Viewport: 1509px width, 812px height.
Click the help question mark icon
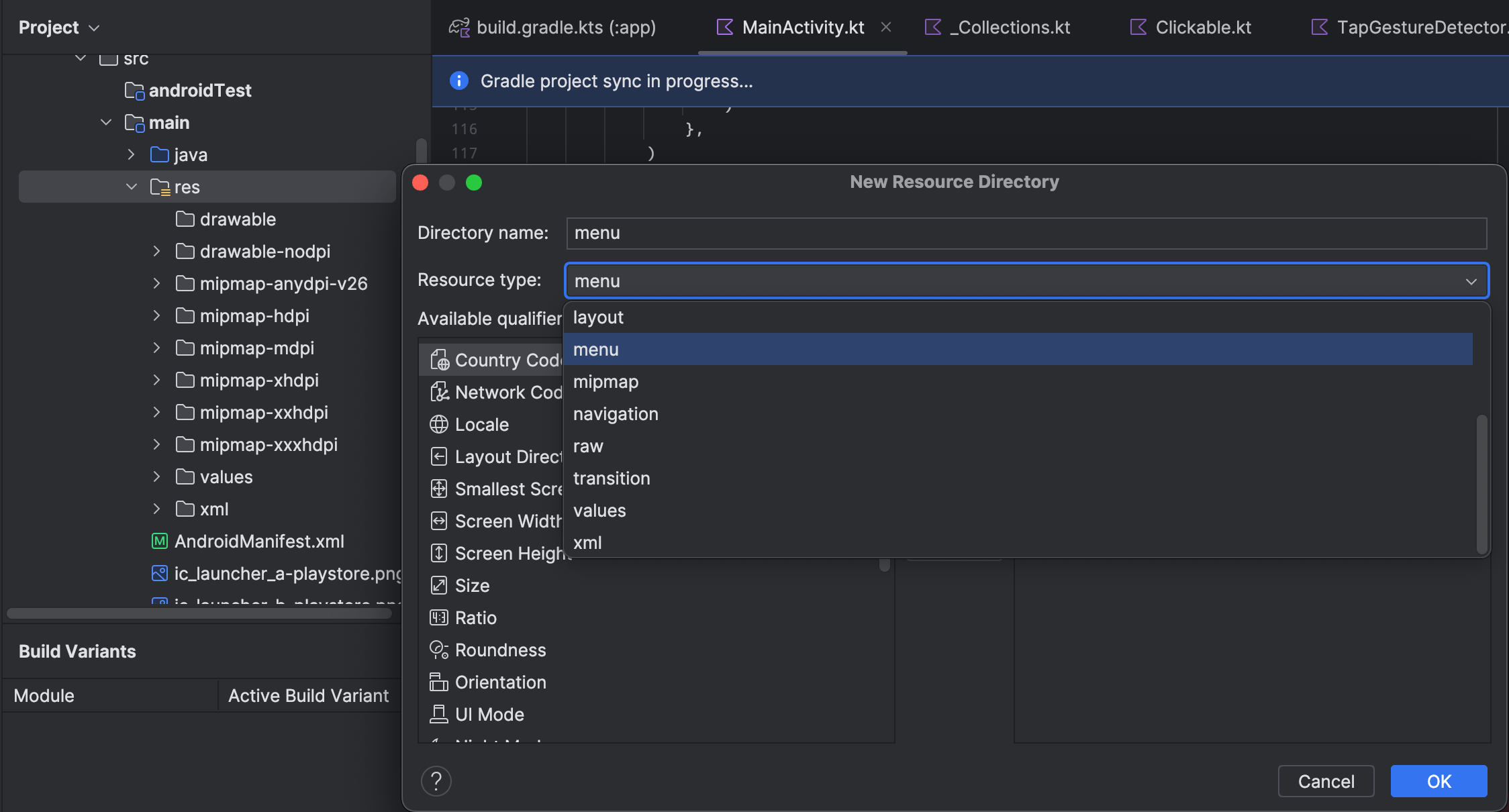click(x=436, y=780)
